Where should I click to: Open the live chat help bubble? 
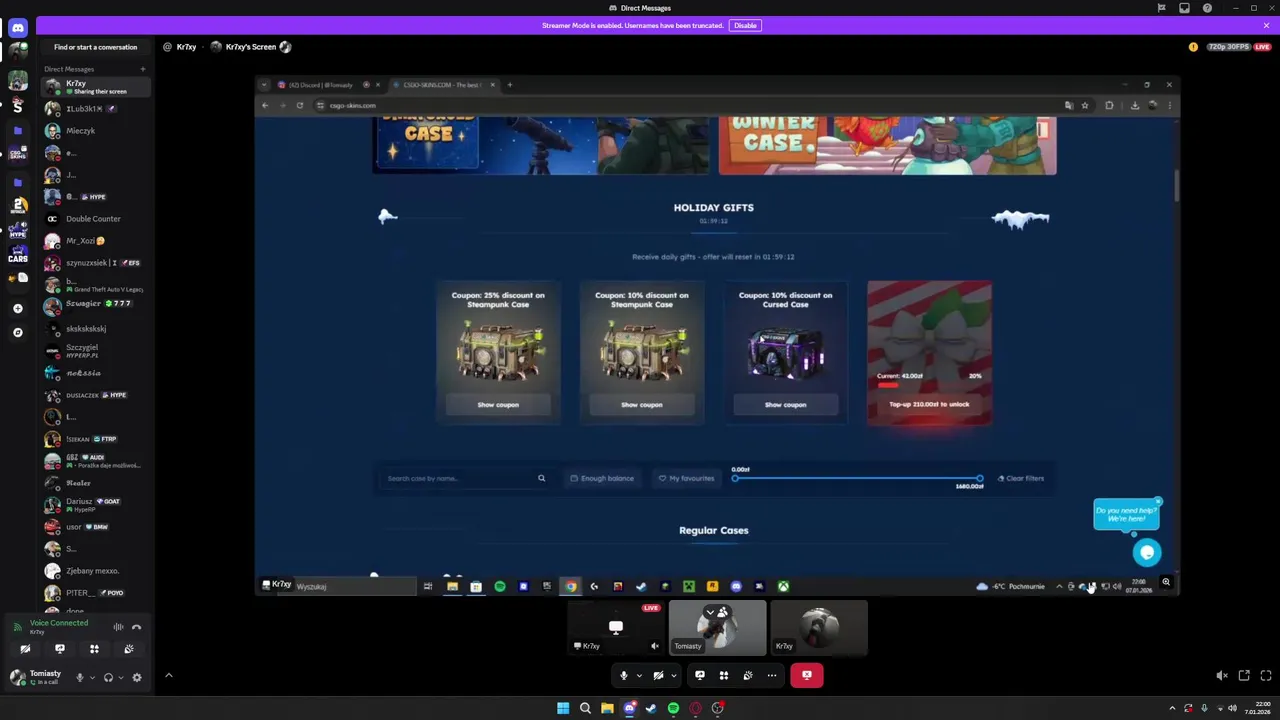pyautogui.click(x=1147, y=552)
